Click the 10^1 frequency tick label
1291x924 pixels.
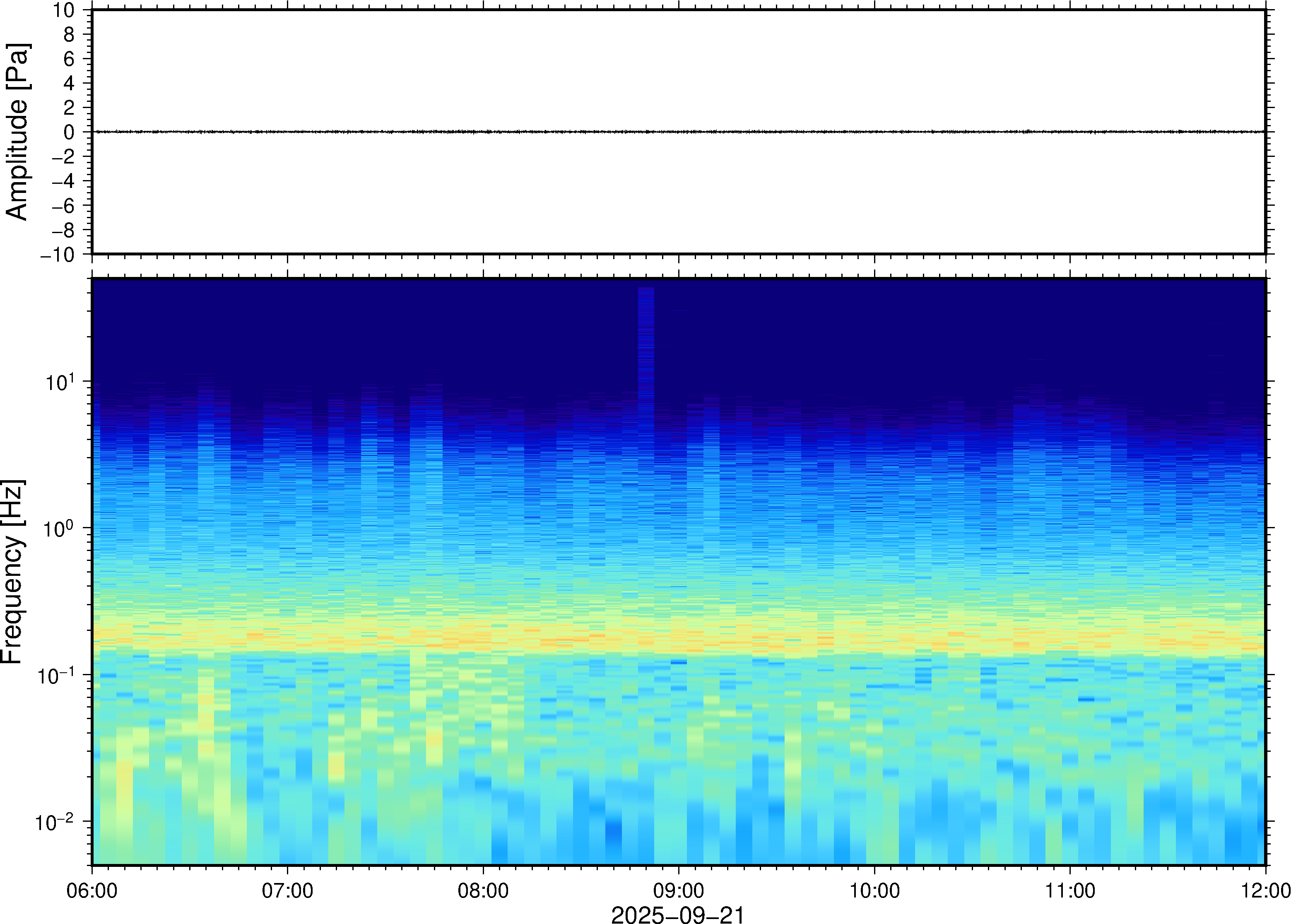pos(60,382)
